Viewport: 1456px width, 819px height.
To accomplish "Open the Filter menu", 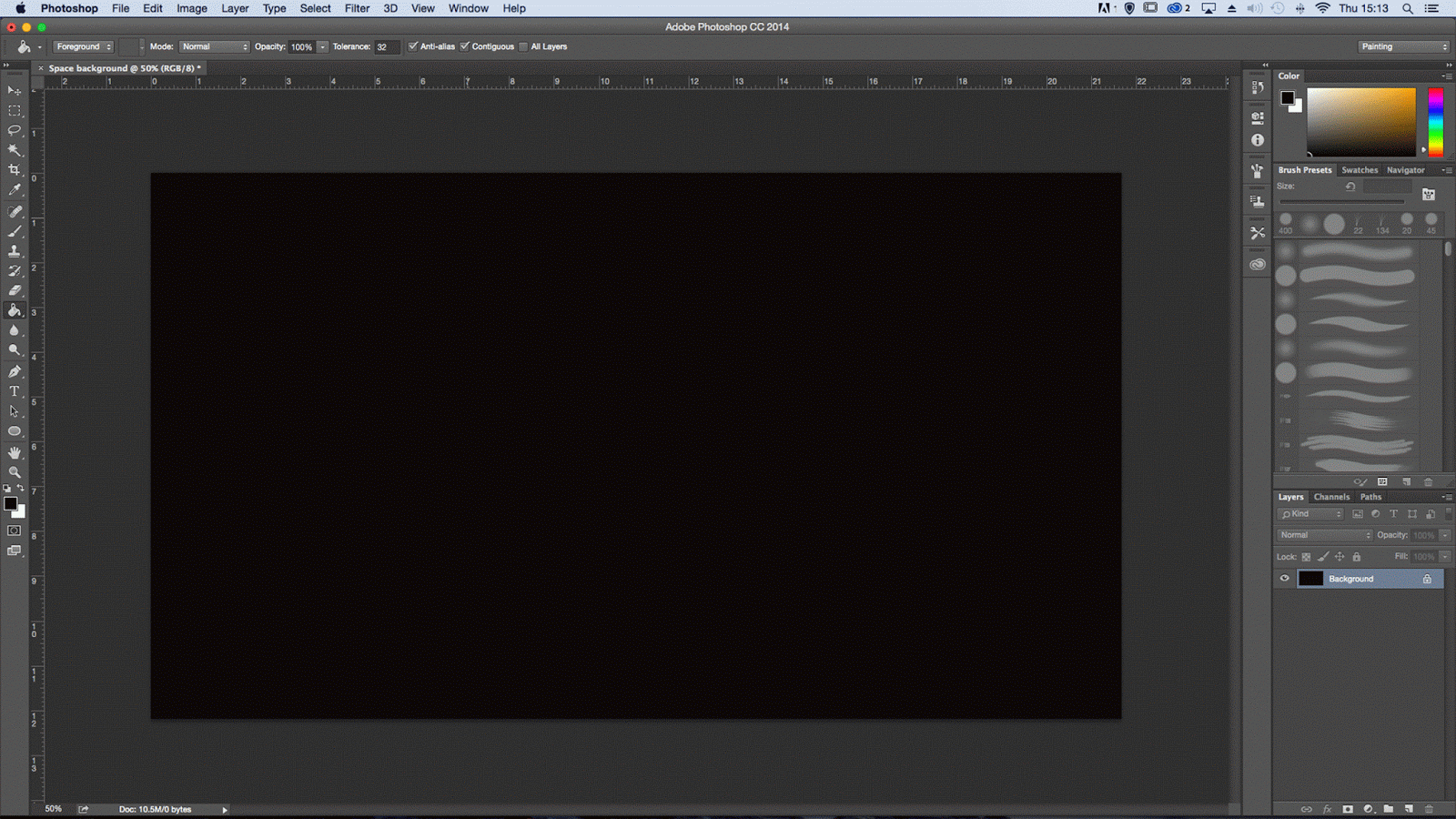I will click(x=357, y=8).
